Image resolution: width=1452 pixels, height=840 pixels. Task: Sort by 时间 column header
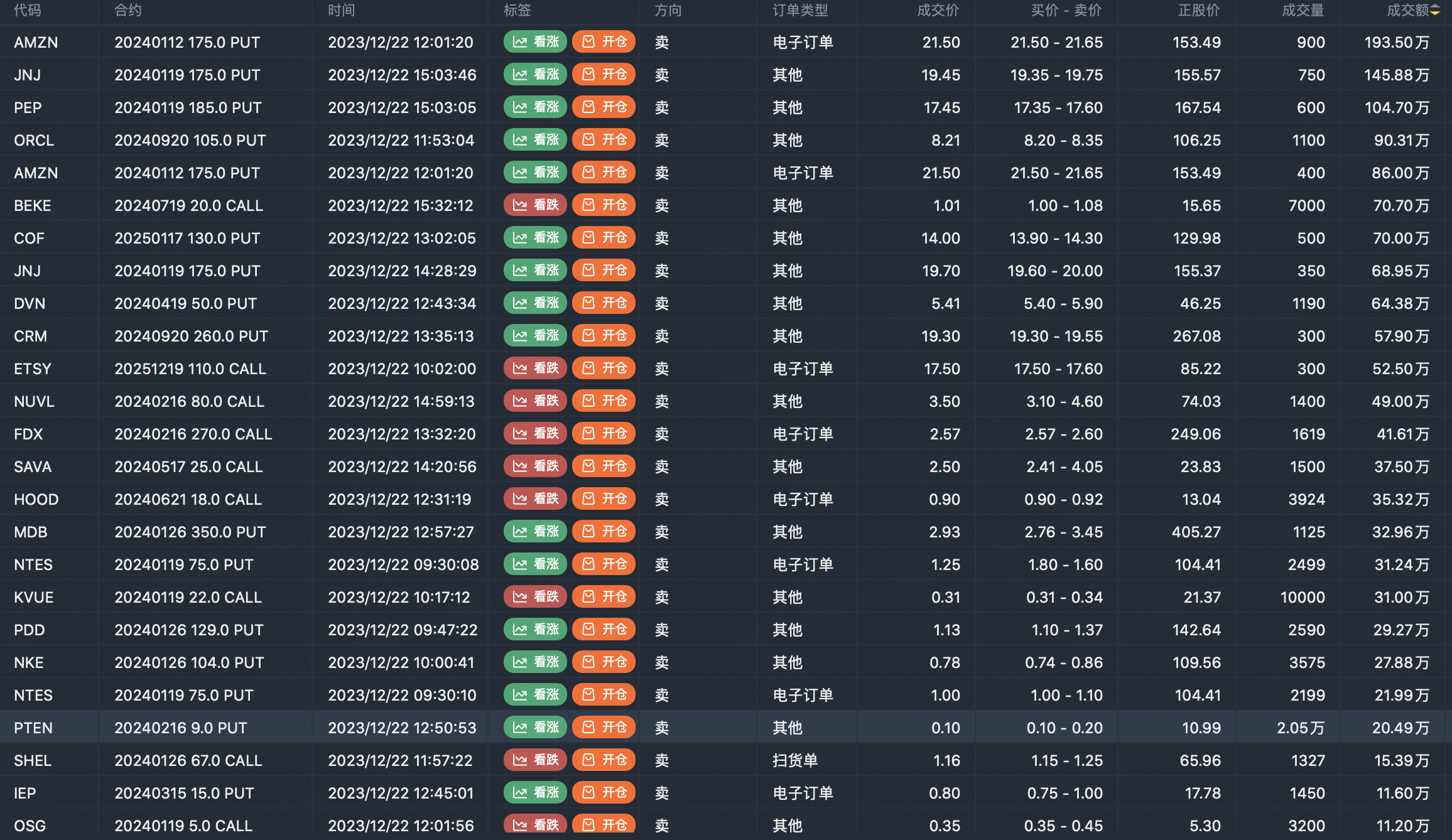pos(341,11)
